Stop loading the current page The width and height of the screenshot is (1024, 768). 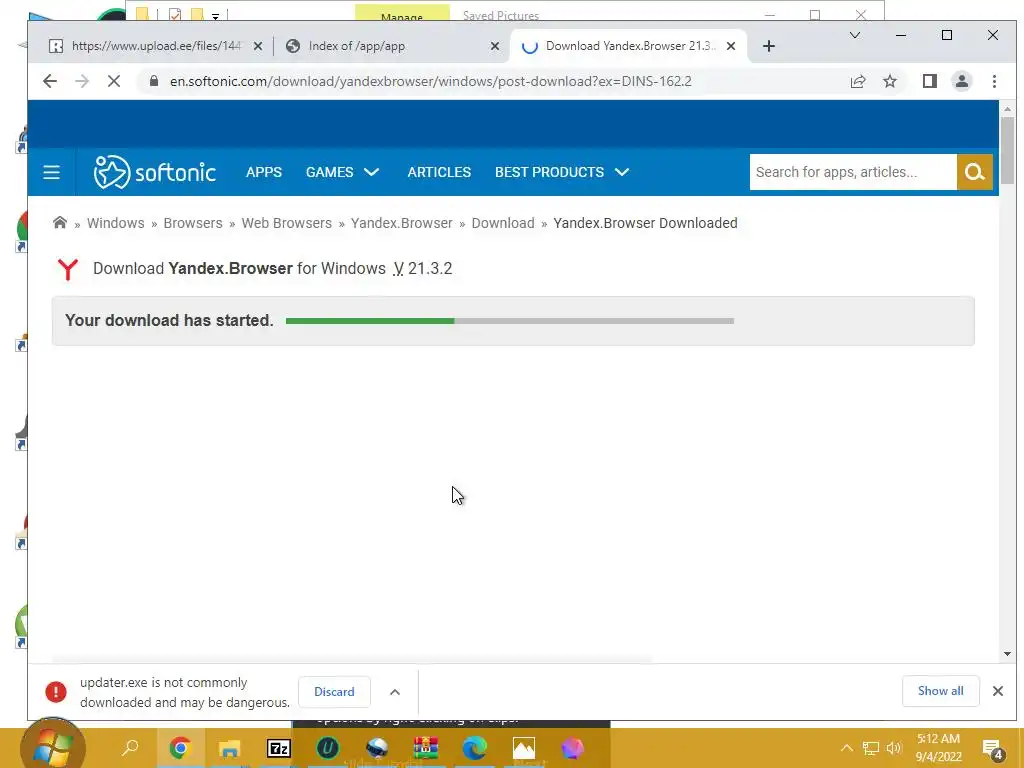click(x=114, y=81)
